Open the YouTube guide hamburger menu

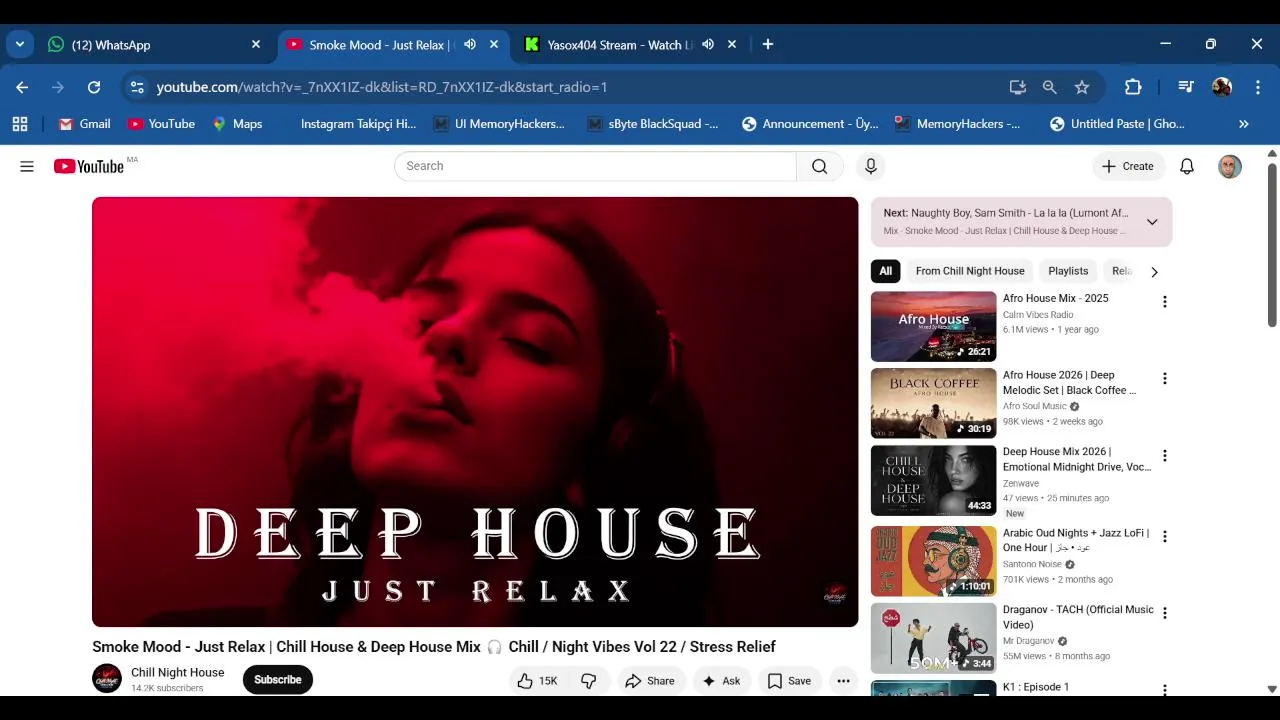[27, 166]
